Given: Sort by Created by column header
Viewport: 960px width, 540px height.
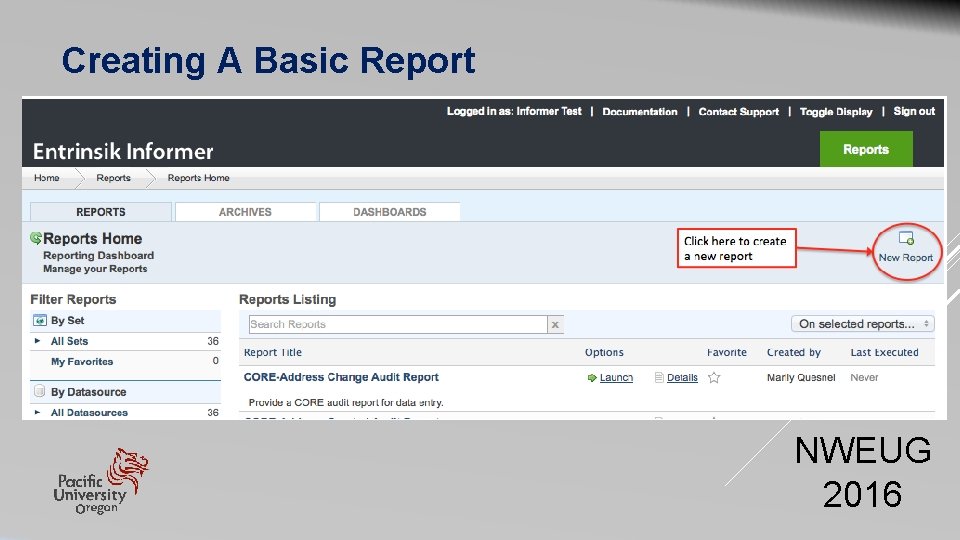Looking at the screenshot, I should [793, 353].
